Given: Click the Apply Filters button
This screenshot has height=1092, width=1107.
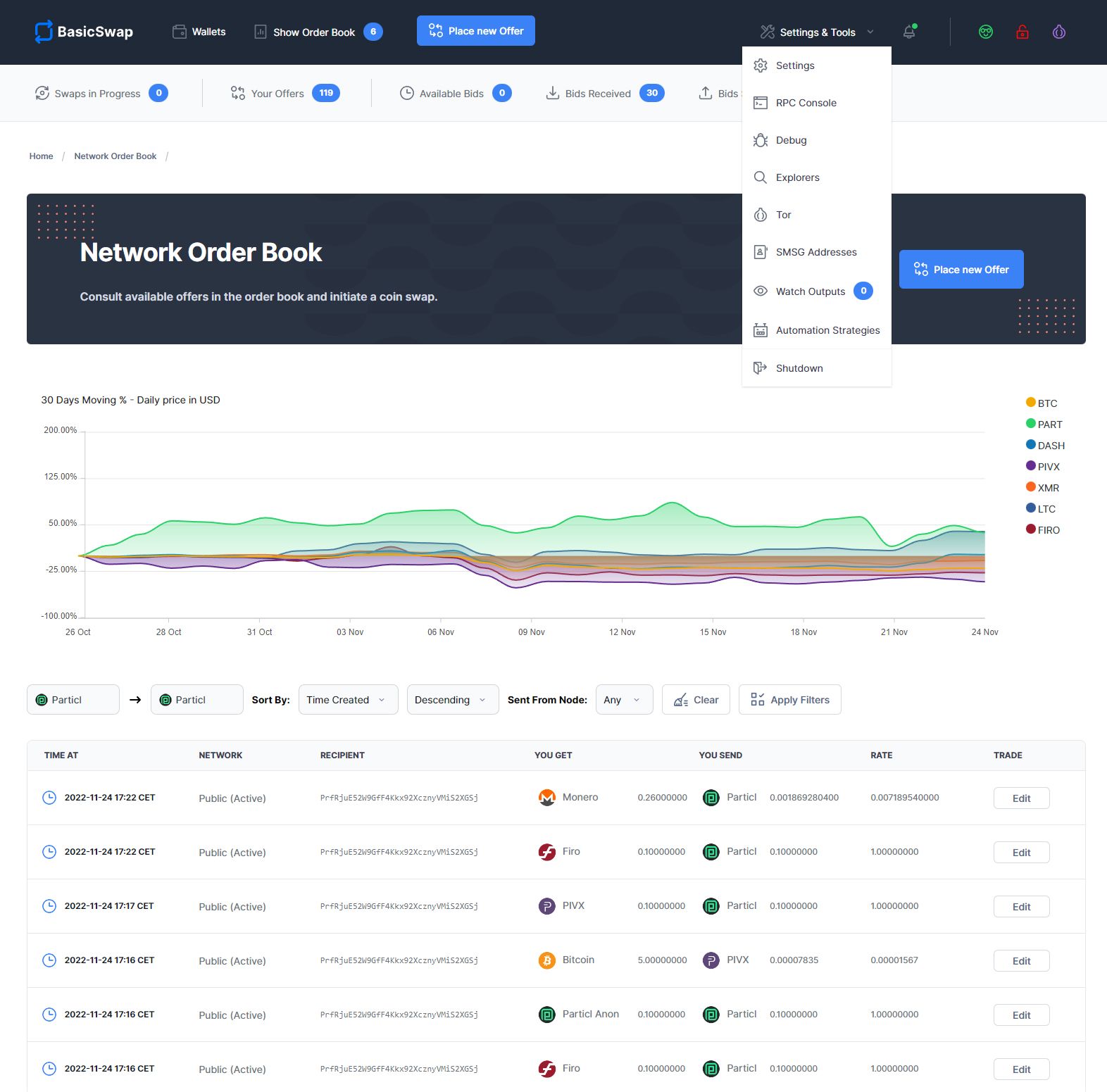Looking at the screenshot, I should tap(790, 700).
